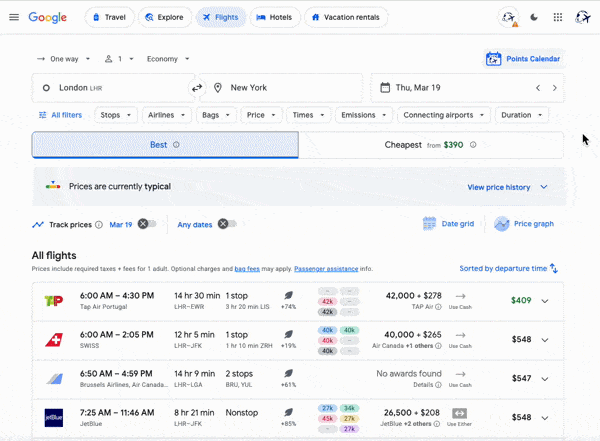600x441 pixels.
Task: Open the Emissions filter dropdown
Action: pos(364,115)
